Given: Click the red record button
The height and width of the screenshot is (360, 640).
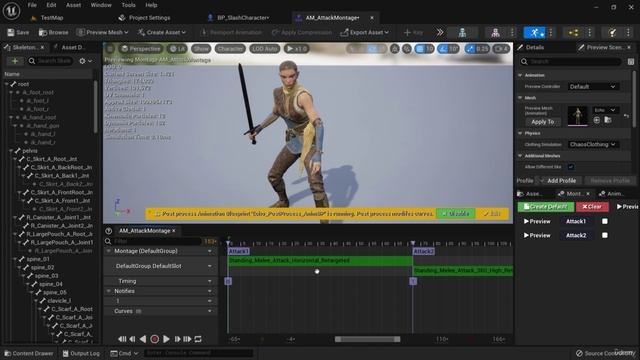Looking at the screenshot, I should 154,339.
